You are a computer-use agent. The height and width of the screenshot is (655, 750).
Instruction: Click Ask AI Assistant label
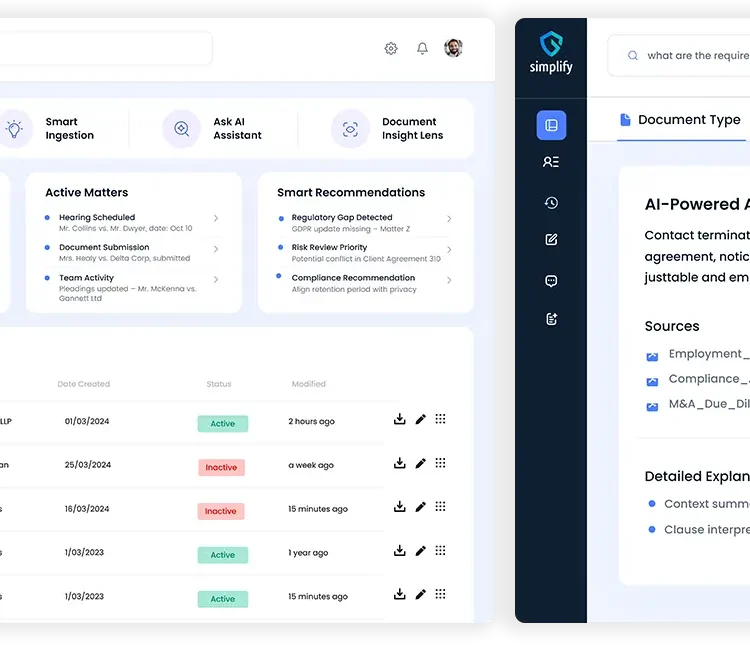click(237, 129)
